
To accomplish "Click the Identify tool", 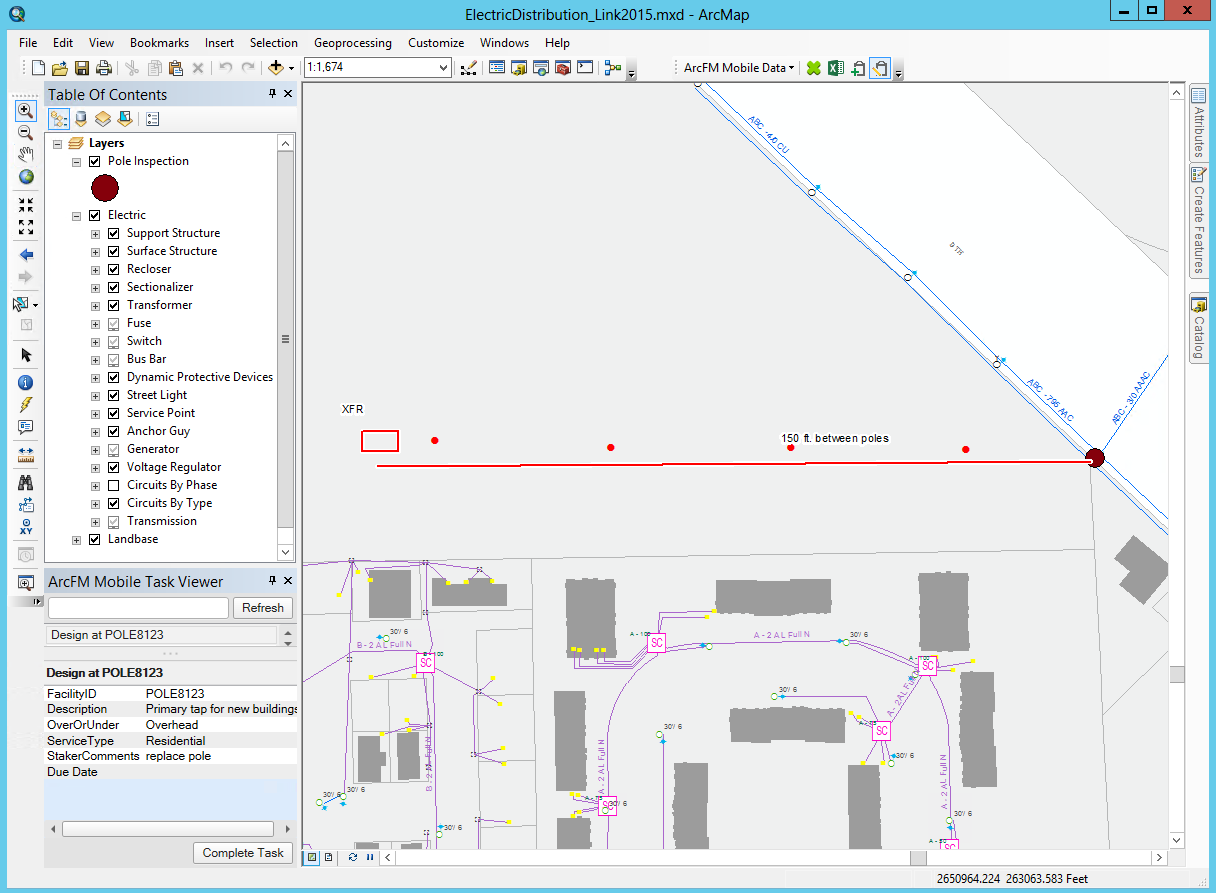I will click(x=25, y=382).
